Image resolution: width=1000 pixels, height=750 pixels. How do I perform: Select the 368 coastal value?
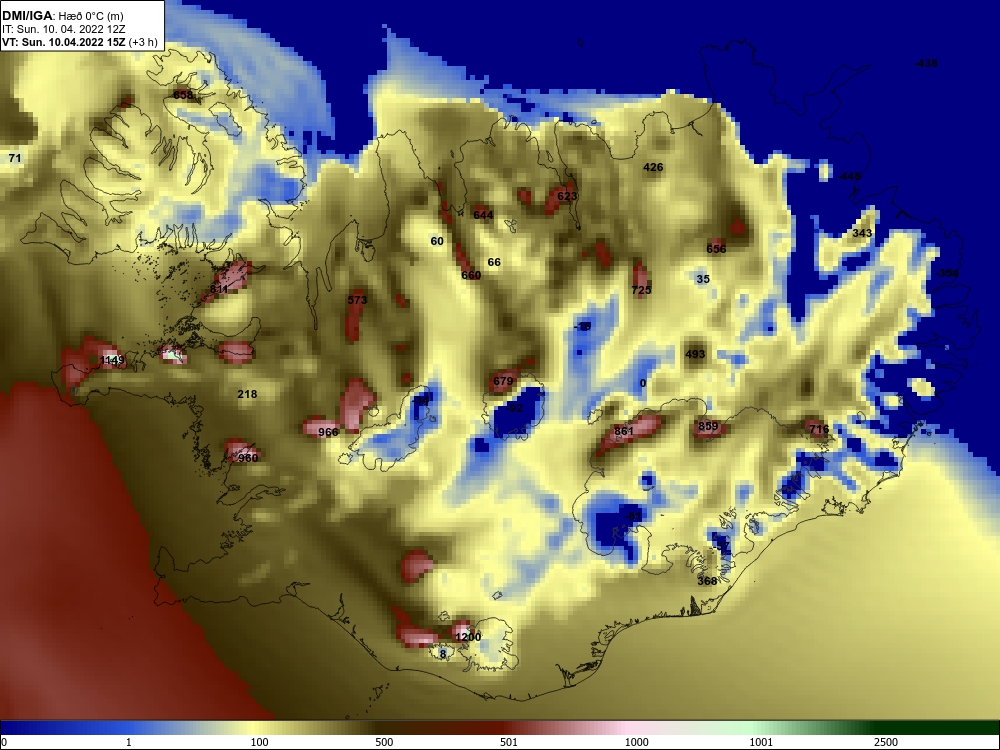pyautogui.click(x=707, y=581)
